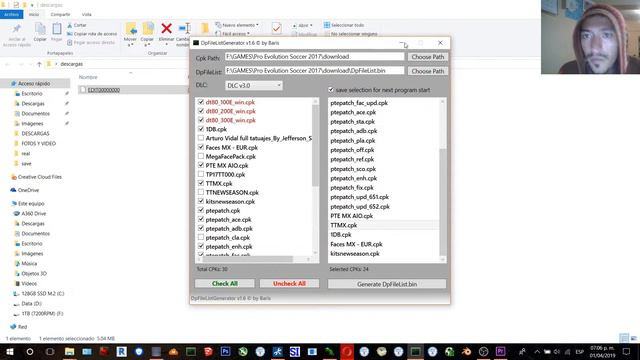Check MegaFacePack.cpk checkbox
640x360 pixels.
pyautogui.click(x=200, y=156)
